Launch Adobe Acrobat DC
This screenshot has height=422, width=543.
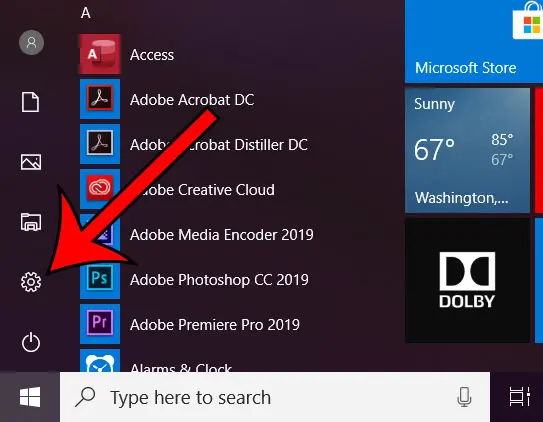point(192,100)
